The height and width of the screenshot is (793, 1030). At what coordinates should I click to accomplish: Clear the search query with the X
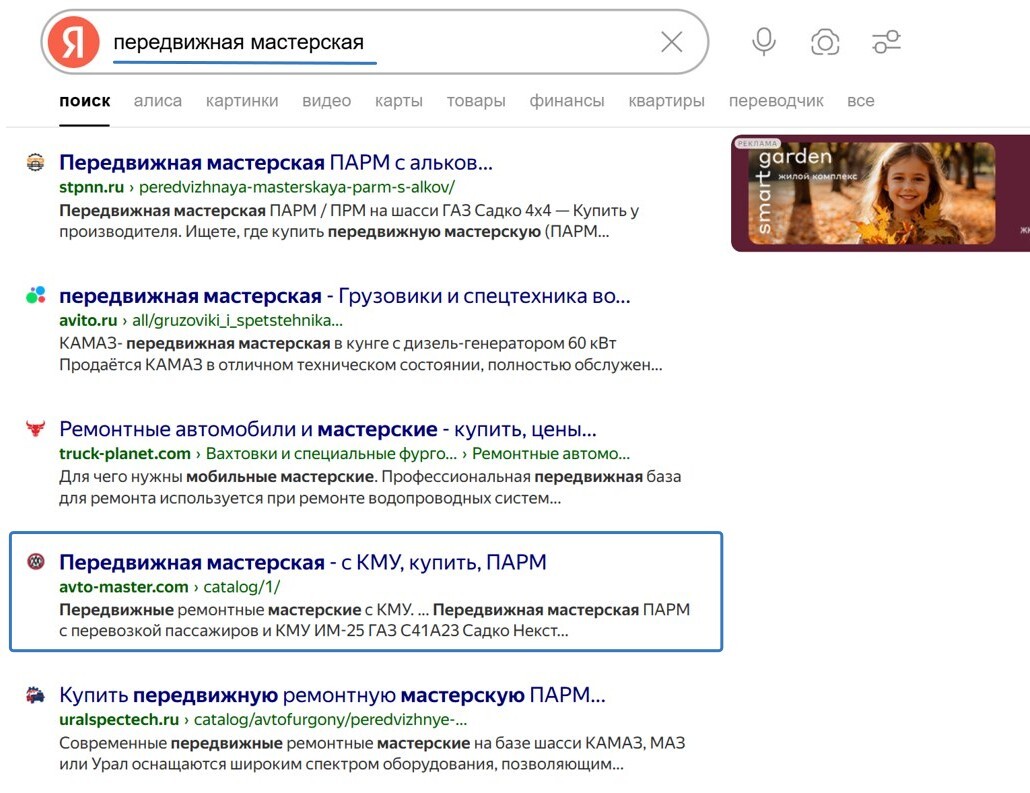[671, 41]
